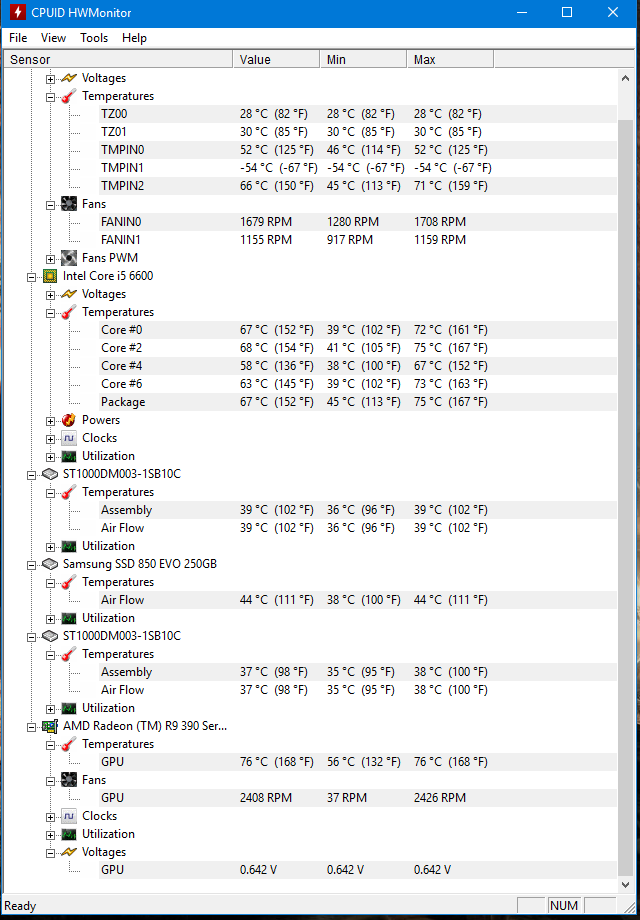
Task: Click the thermometer icon above GPU 76 °C
Action: click(x=69, y=744)
